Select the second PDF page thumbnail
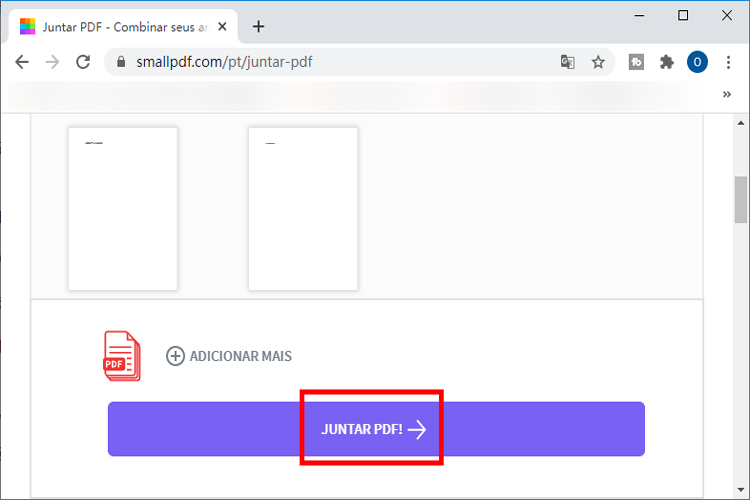The image size is (750, 500). tap(303, 209)
